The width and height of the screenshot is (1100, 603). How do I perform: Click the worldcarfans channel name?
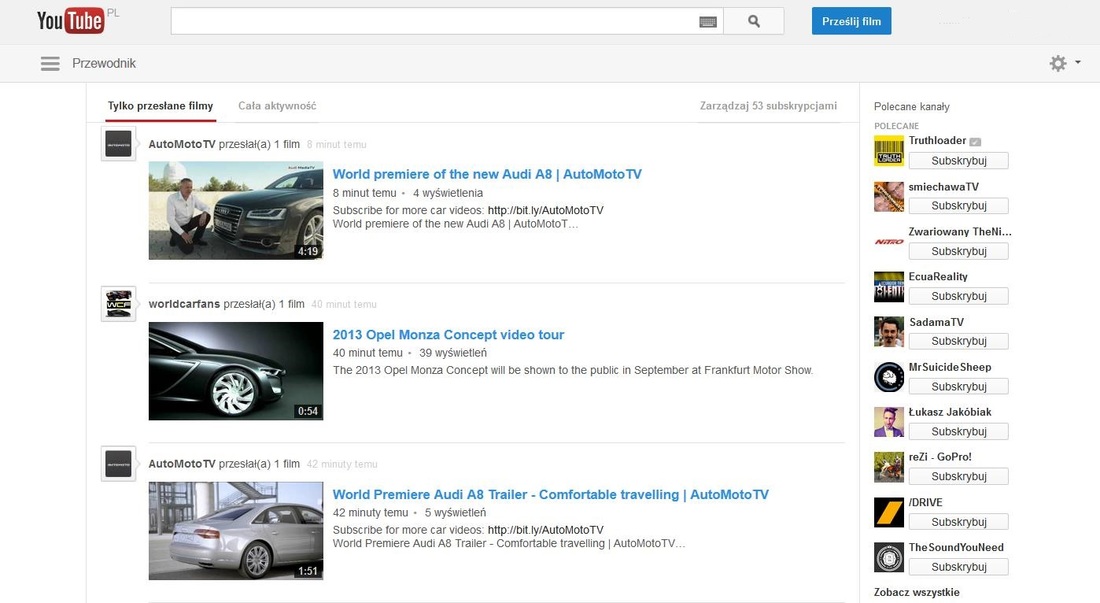[185, 304]
